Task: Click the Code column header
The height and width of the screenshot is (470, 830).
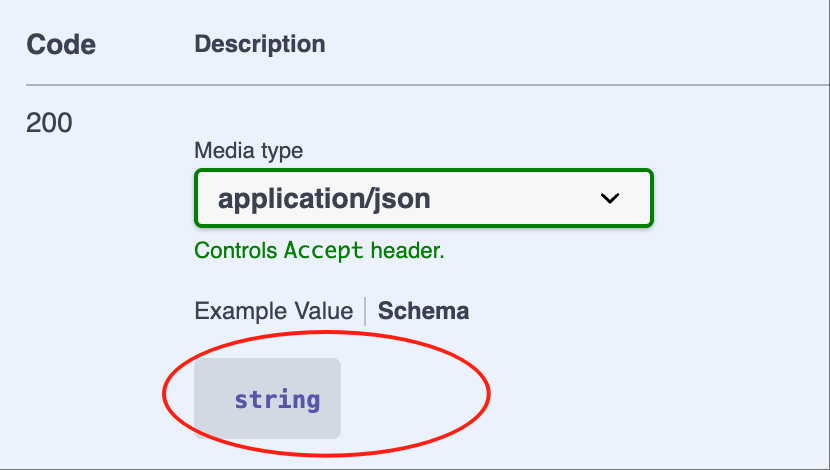Action: click(x=61, y=44)
